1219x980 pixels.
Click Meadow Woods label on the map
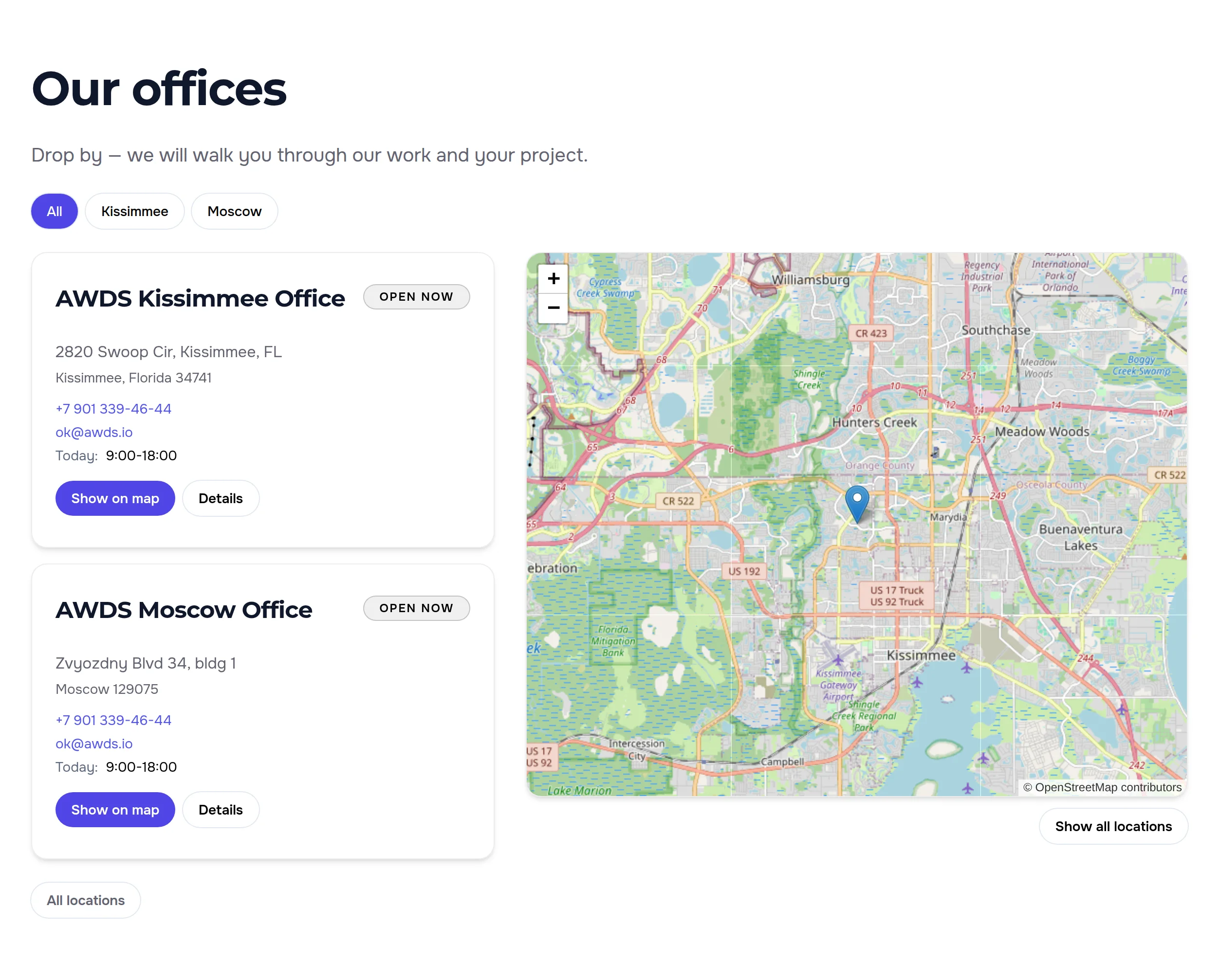pyautogui.click(x=1042, y=431)
